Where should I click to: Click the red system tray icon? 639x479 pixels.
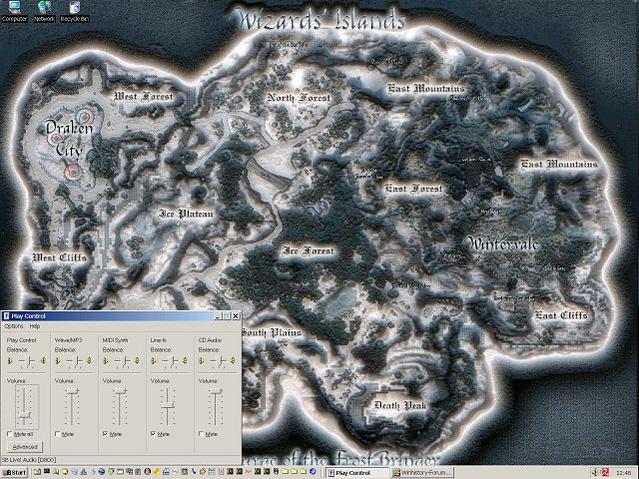pyautogui.click(x=605, y=472)
